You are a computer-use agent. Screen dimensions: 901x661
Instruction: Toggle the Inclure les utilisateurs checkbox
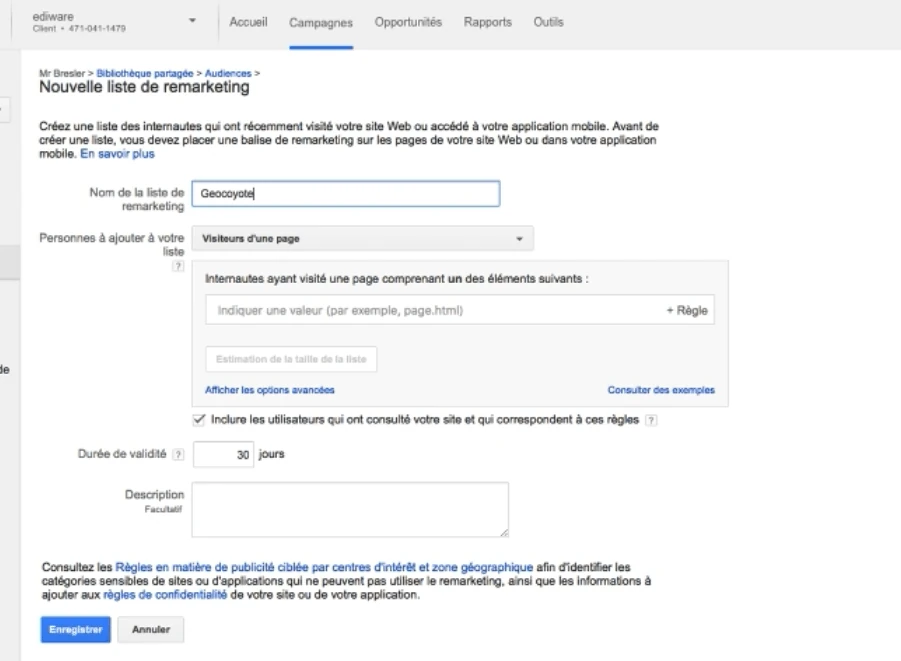(x=198, y=421)
